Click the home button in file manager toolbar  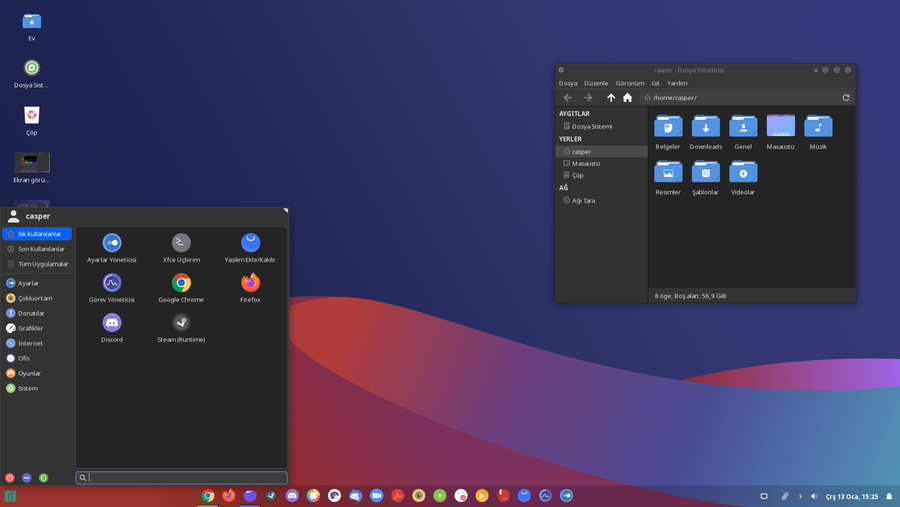coord(627,98)
